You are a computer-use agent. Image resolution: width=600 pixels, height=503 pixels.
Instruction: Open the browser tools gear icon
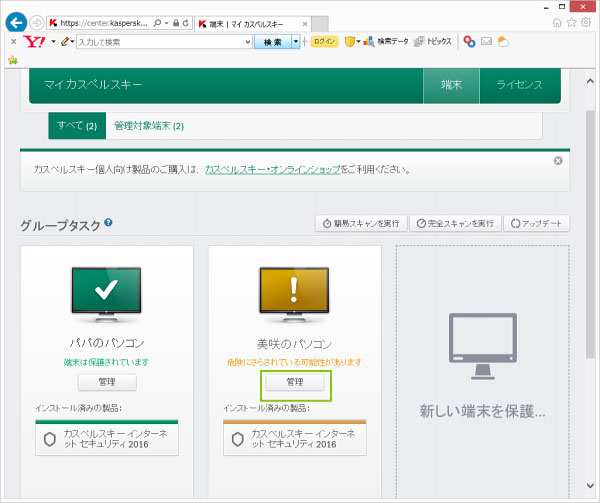586,23
